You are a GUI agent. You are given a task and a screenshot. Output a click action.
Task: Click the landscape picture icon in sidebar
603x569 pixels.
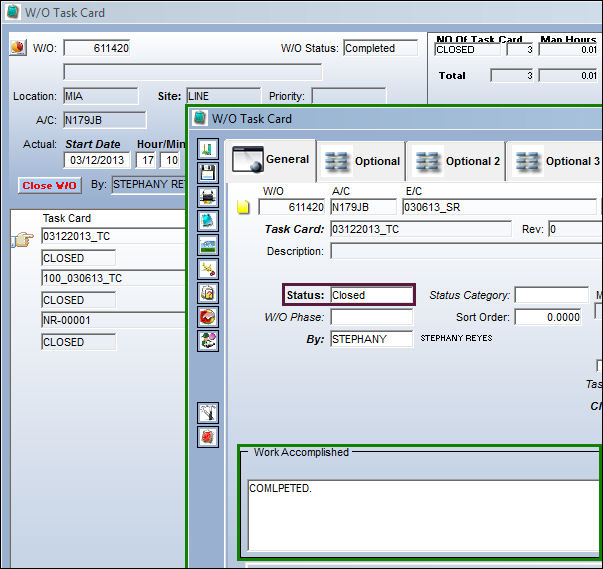coord(208,245)
